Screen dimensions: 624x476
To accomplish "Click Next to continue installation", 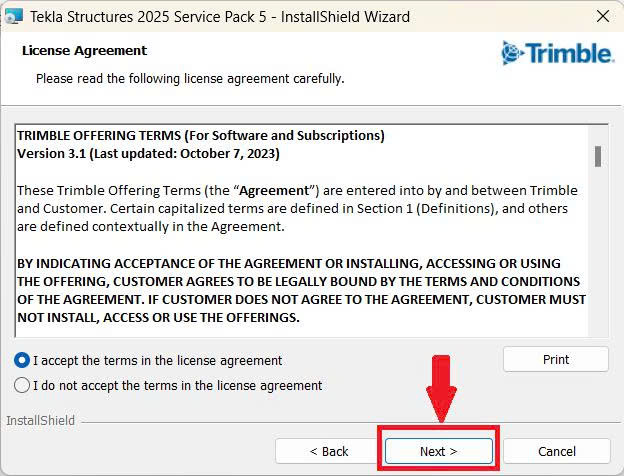I will [x=438, y=451].
